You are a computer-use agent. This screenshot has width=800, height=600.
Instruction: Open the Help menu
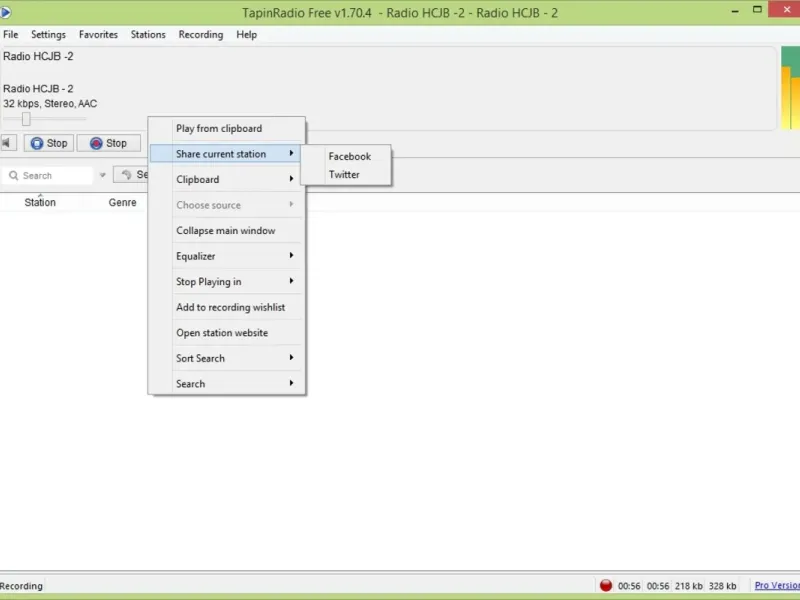tap(246, 35)
